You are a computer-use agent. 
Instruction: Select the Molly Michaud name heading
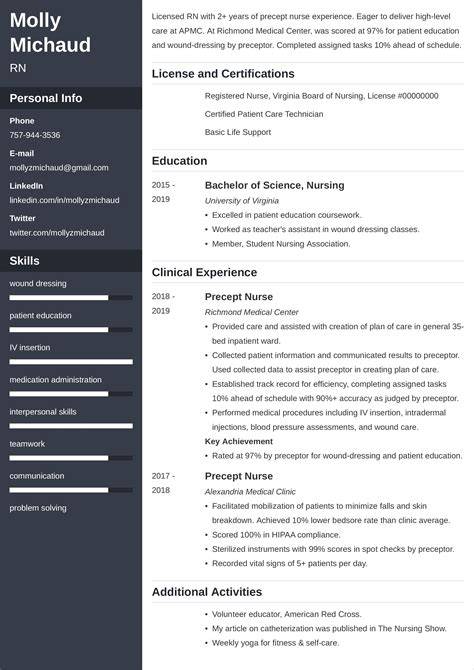[50, 32]
